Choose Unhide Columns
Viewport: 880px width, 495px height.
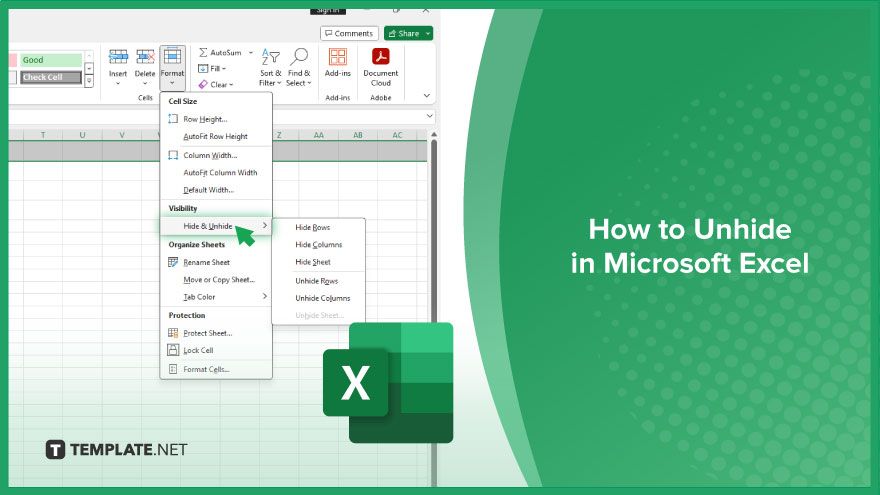(323, 298)
